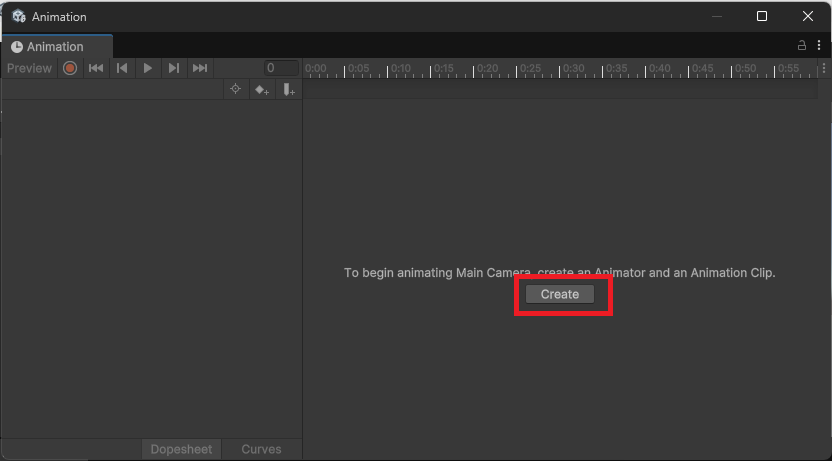Image resolution: width=832 pixels, height=461 pixels.
Task: Switch to Curves view
Action: [261, 449]
